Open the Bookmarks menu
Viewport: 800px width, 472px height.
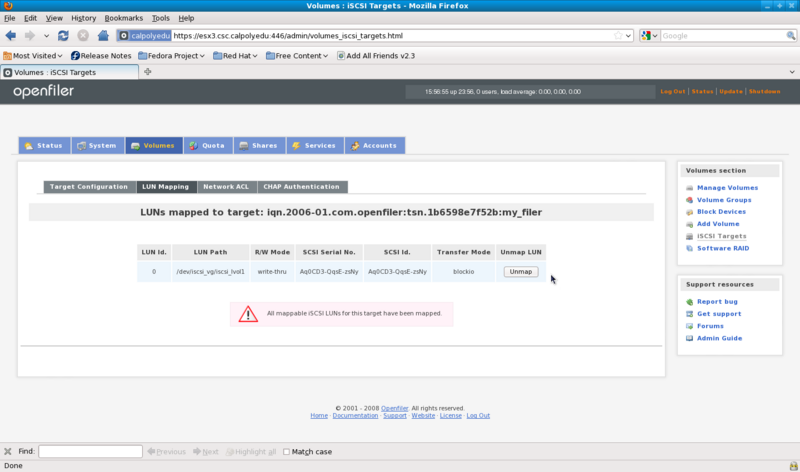(123, 18)
